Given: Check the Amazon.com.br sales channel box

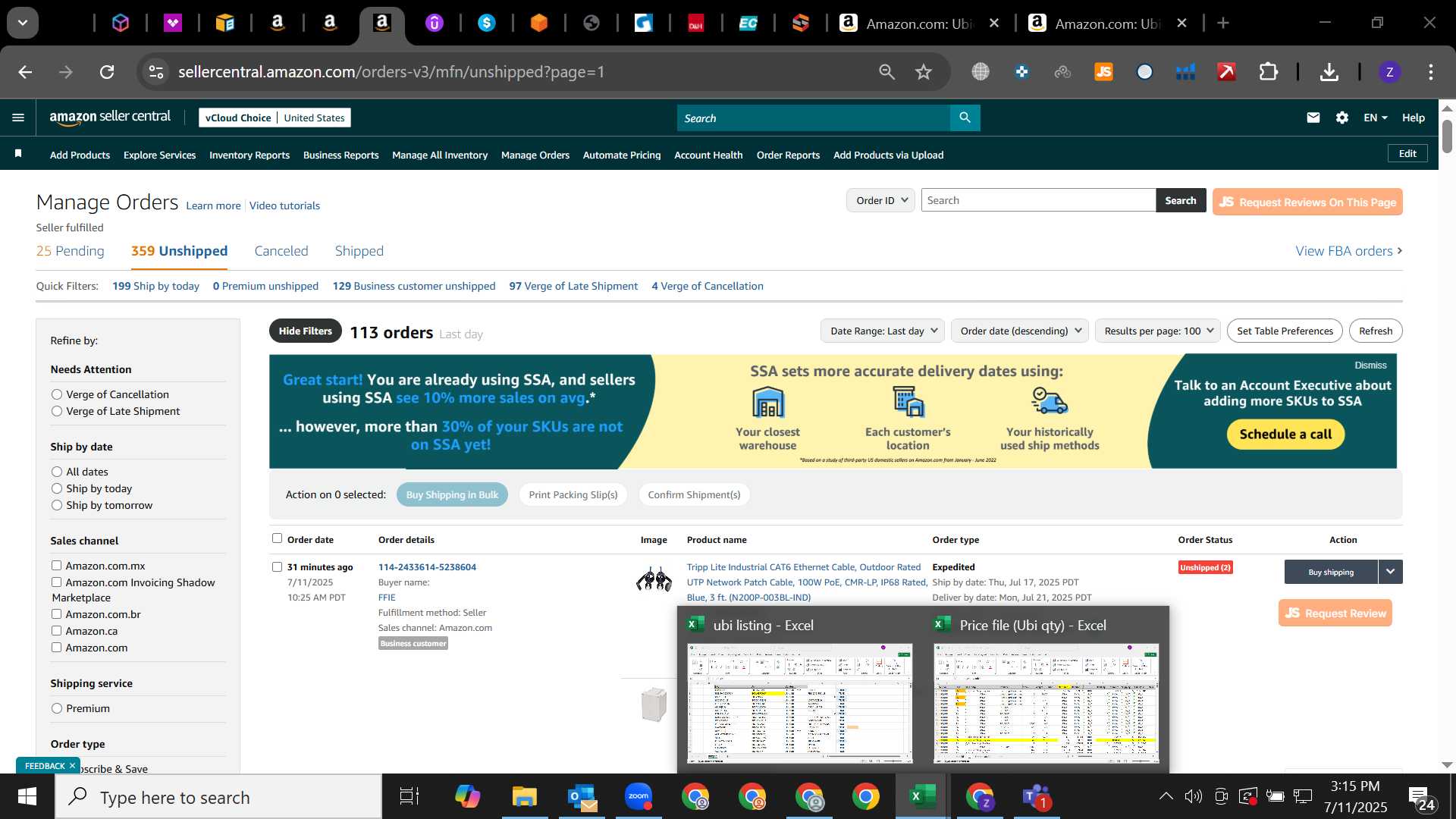Looking at the screenshot, I should point(56,614).
